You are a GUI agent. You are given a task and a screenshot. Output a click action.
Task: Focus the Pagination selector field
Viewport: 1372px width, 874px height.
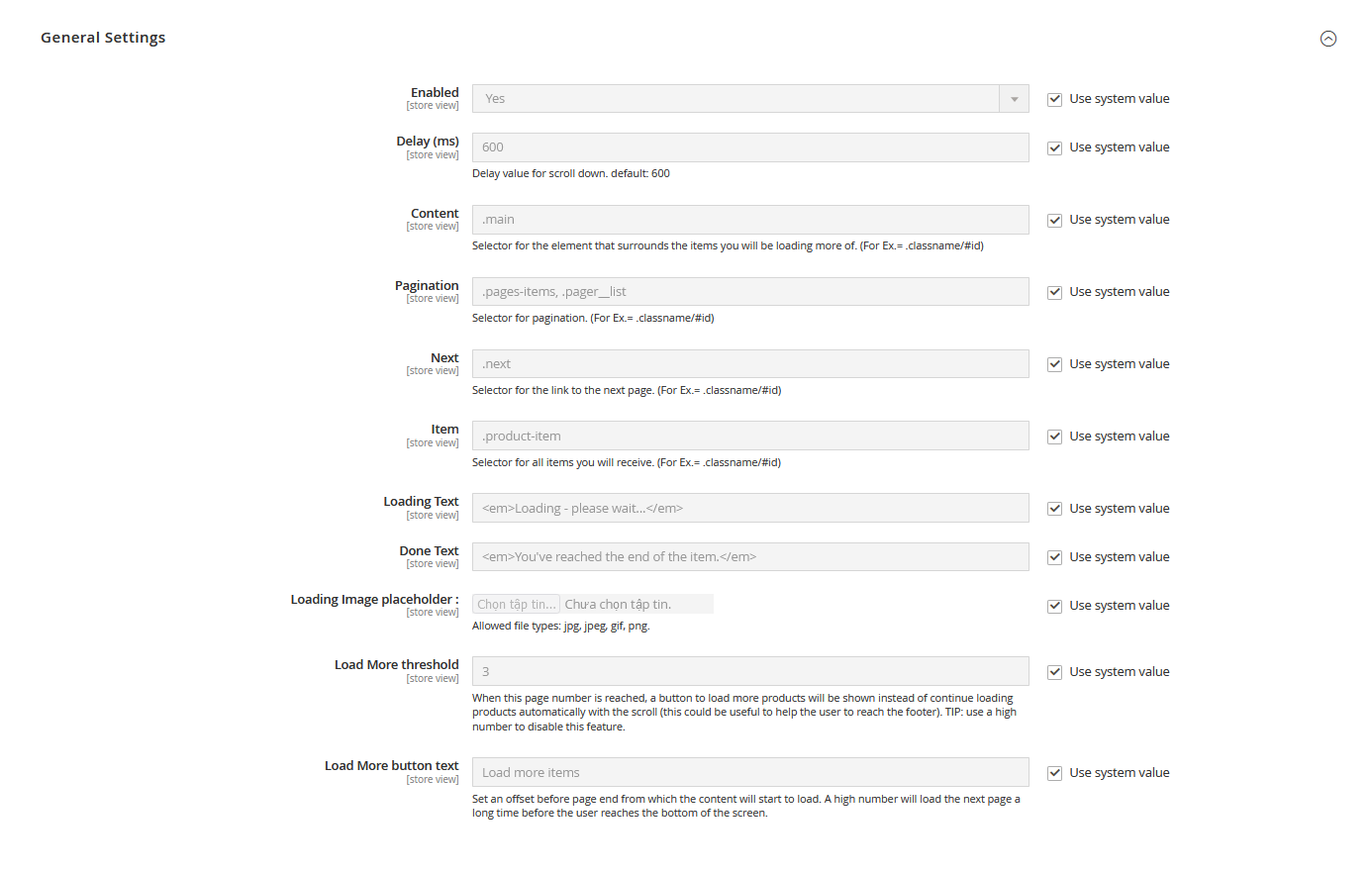click(x=749, y=292)
